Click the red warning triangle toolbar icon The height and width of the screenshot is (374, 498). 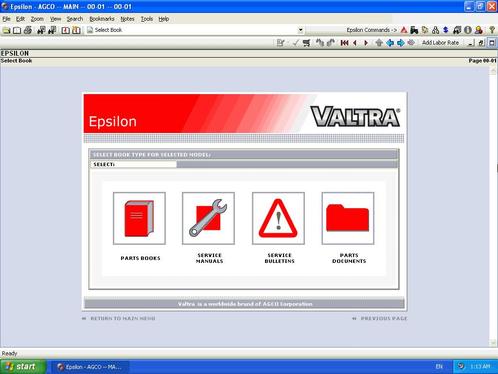coord(404,30)
